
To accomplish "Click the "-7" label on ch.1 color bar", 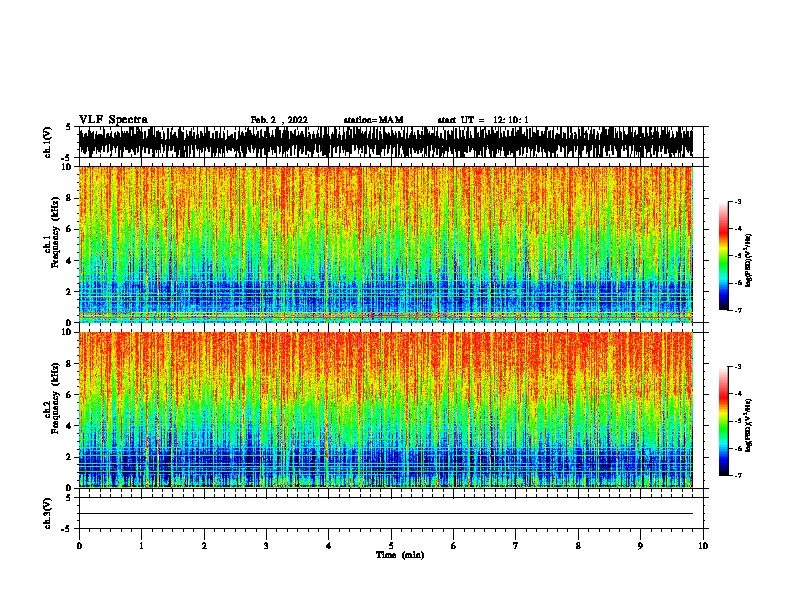I will (738, 310).
